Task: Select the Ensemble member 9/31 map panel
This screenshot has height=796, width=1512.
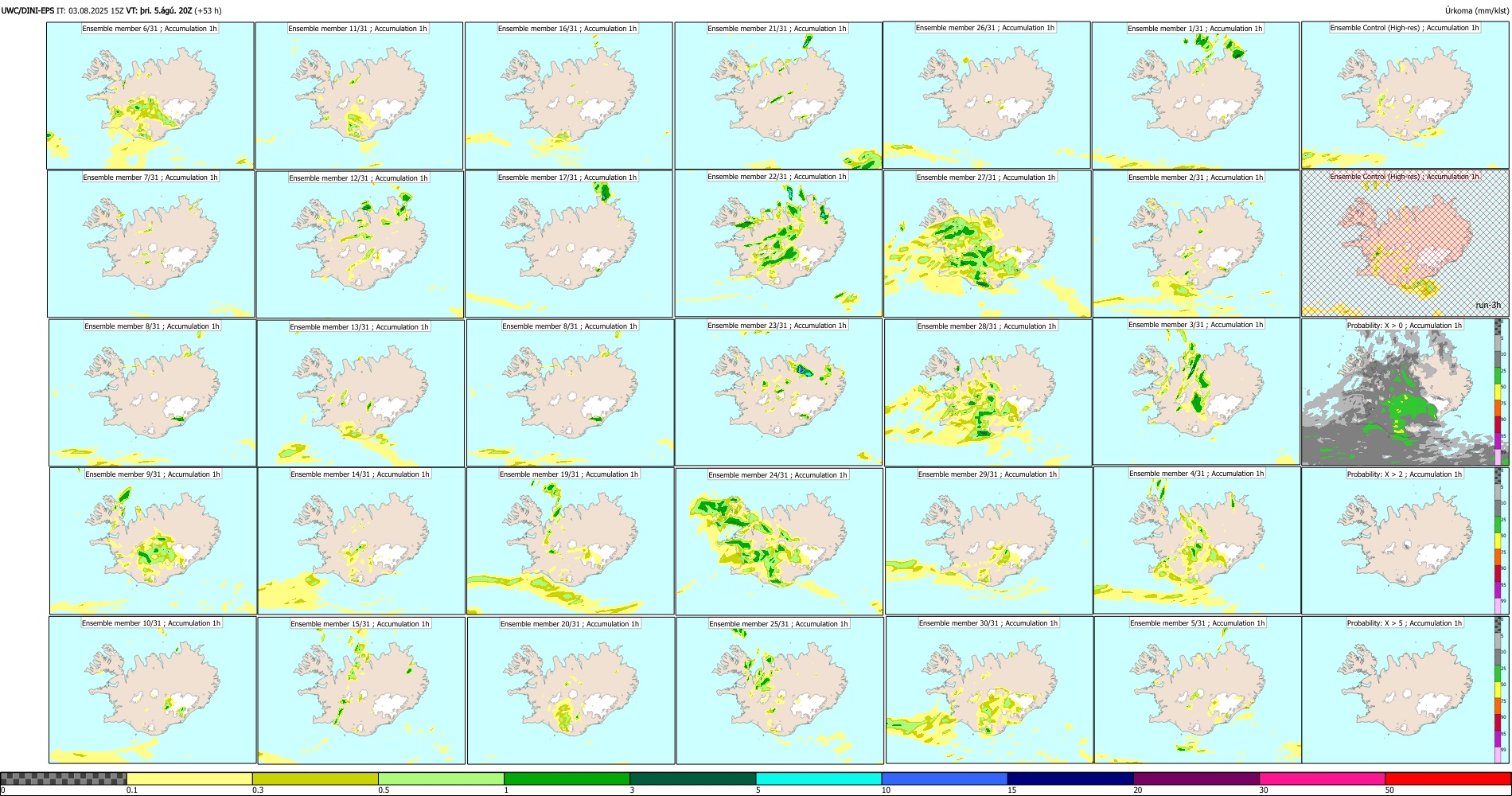Action: [x=153, y=540]
